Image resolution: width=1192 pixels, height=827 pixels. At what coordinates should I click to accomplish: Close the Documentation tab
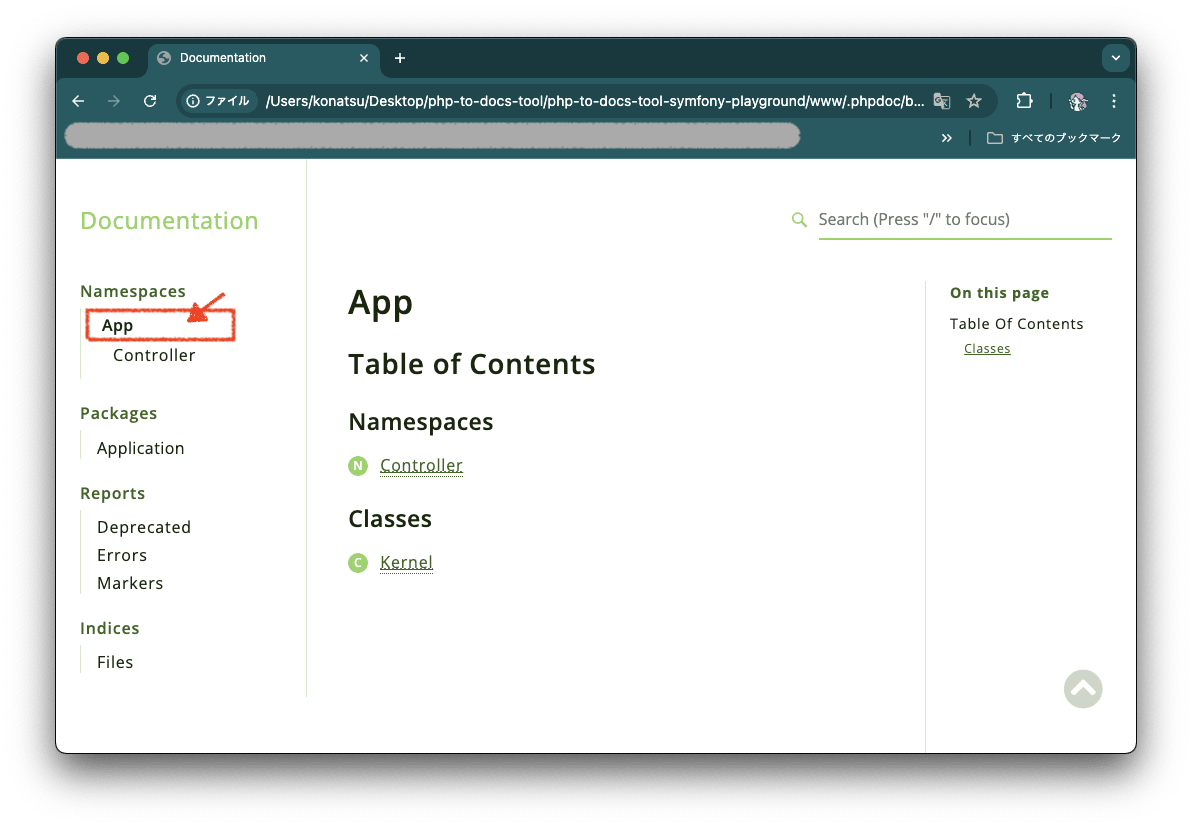click(x=364, y=58)
